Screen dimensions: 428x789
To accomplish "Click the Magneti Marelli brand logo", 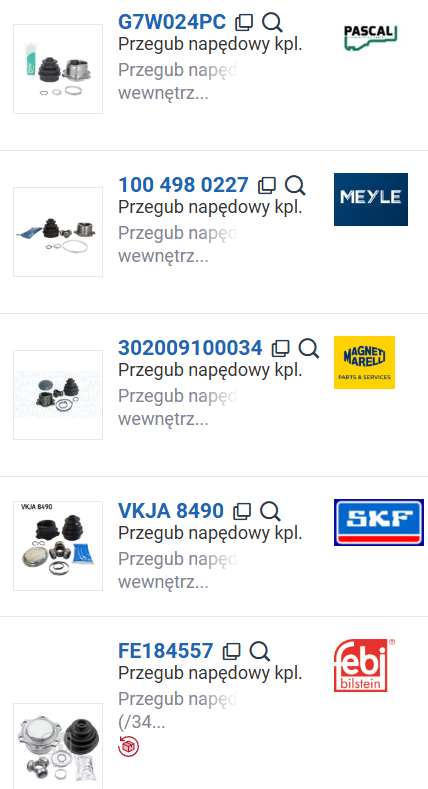I will (364, 362).
